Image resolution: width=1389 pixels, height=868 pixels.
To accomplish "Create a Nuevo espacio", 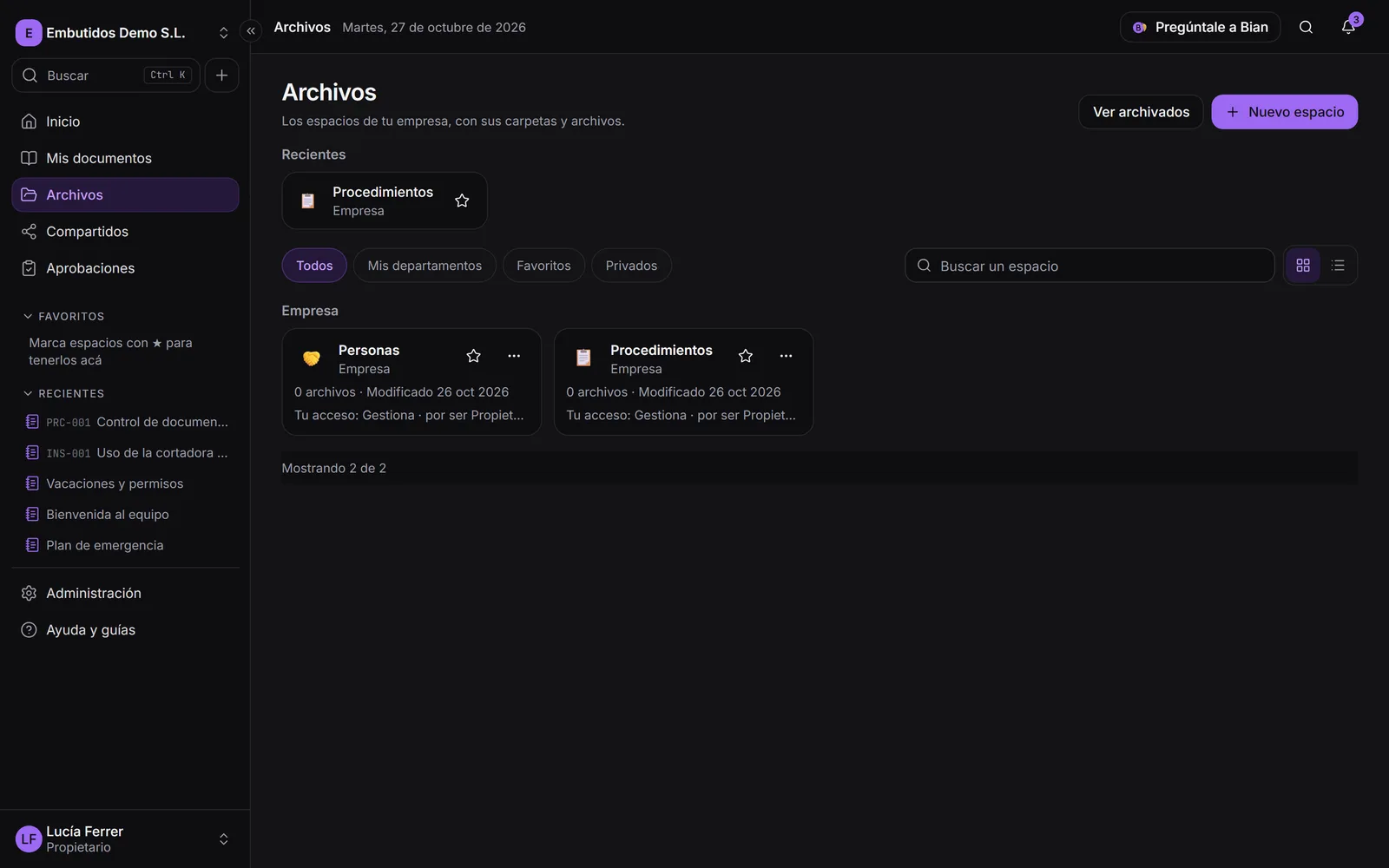I will [x=1285, y=112].
